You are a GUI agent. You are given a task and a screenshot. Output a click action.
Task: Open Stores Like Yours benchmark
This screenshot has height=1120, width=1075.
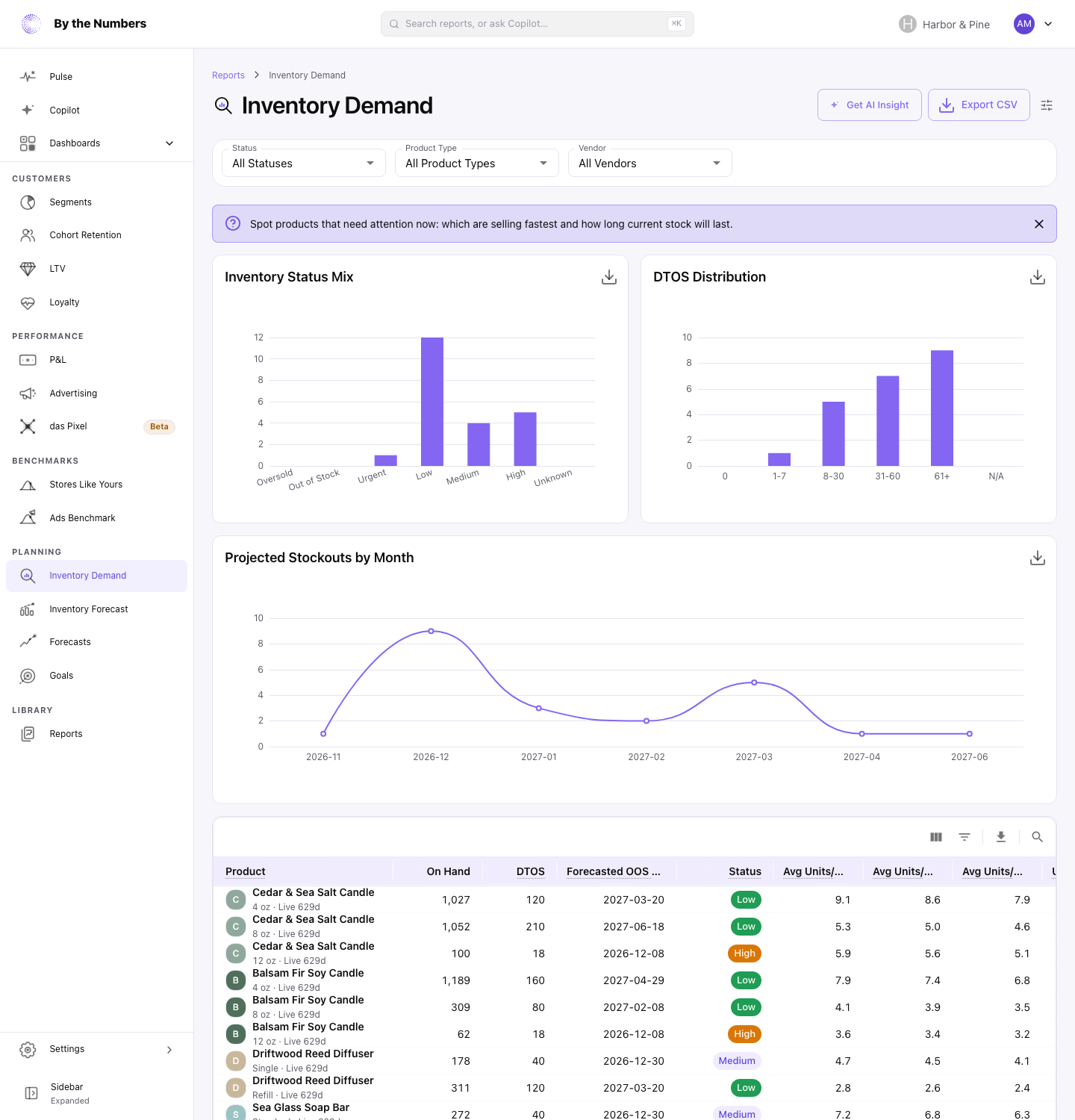[97, 485]
